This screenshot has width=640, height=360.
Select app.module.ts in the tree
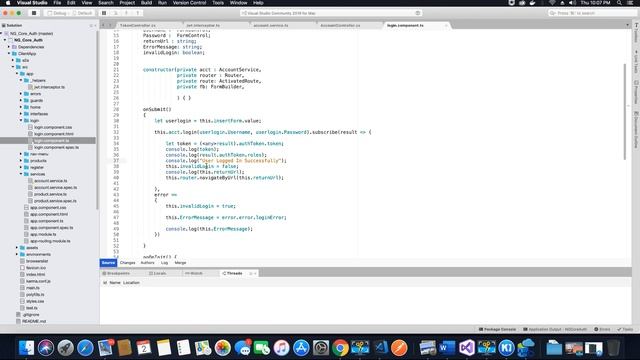click(x=43, y=234)
